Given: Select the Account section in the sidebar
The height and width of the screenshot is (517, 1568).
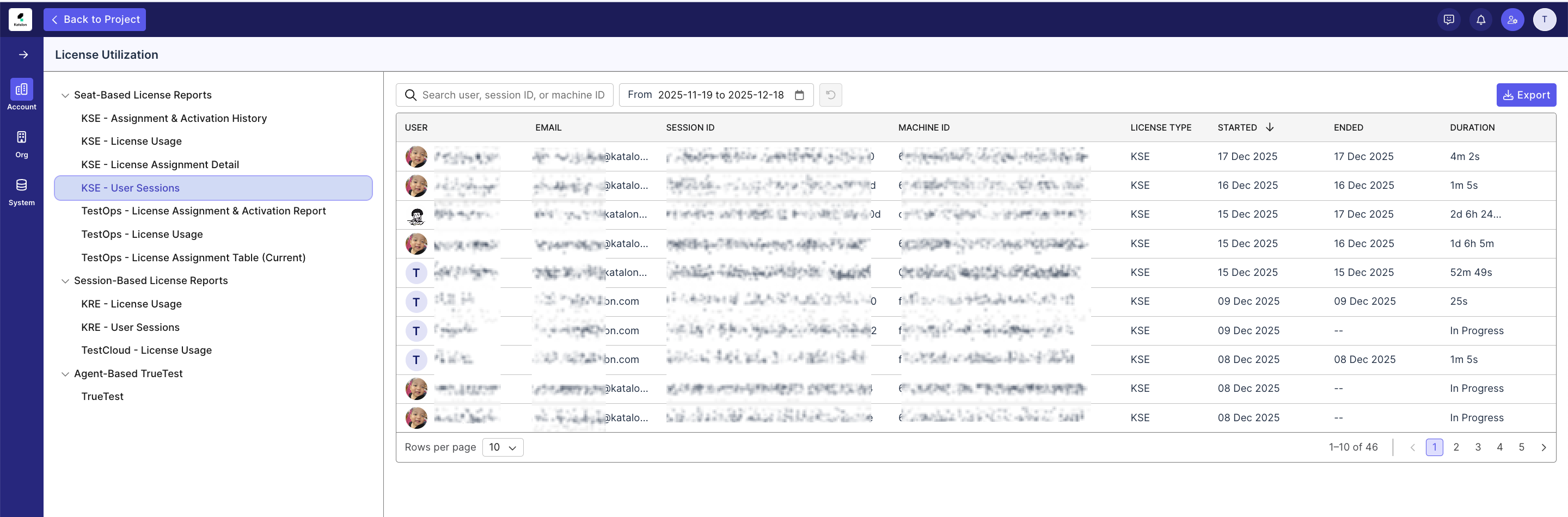Looking at the screenshot, I should pos(21,93).
